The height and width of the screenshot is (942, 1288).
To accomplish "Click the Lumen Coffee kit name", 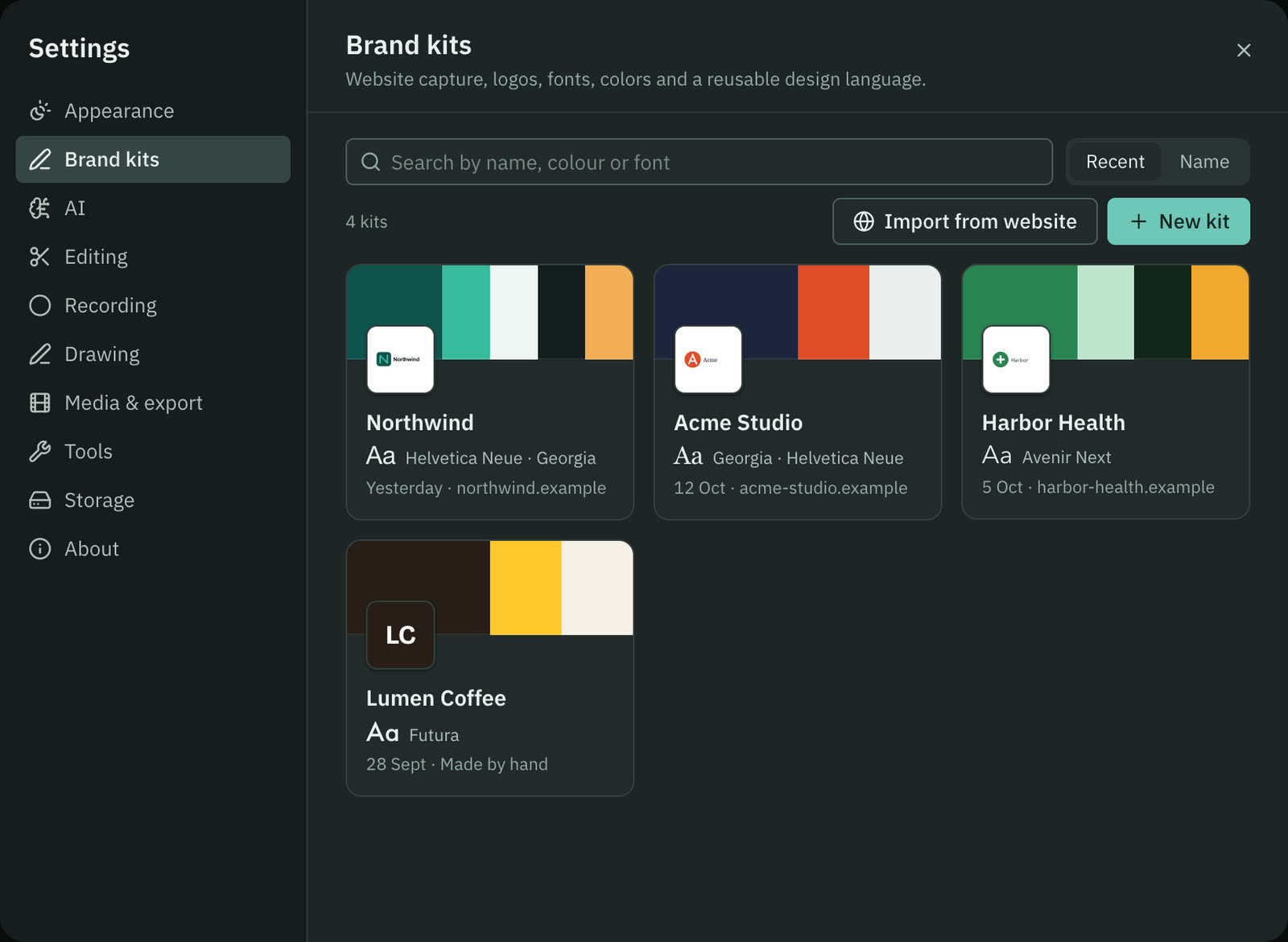I will [x=436, y=698].
